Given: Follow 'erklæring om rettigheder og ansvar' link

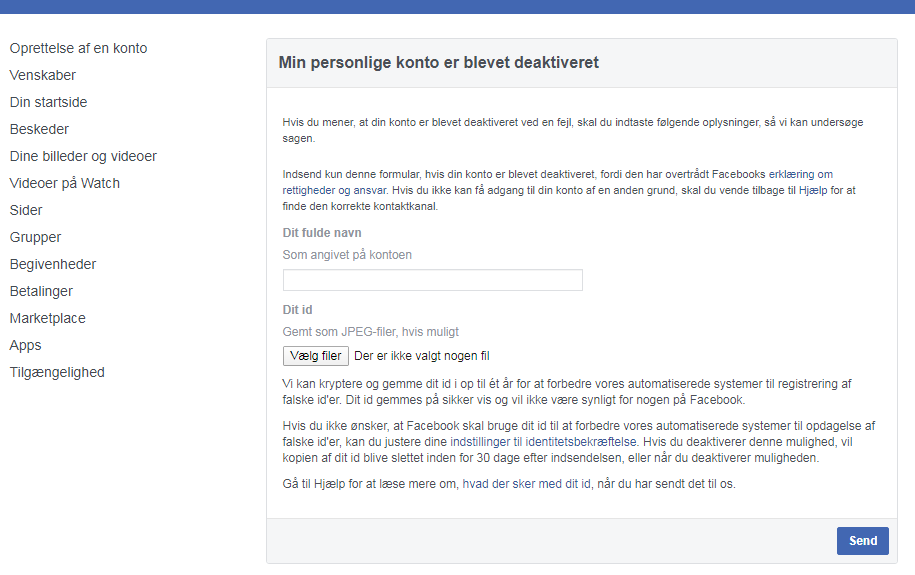Looking at the screenshot, I should (x=800, y=175).
